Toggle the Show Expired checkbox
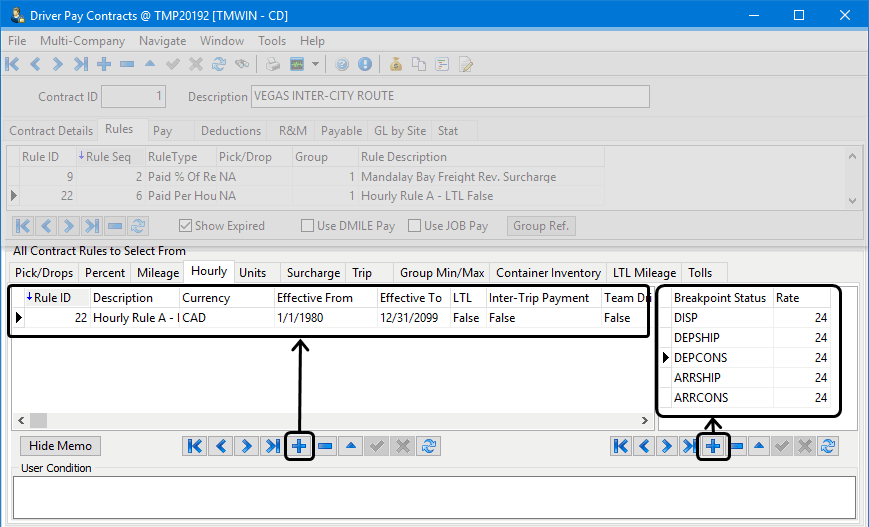Image resolution: width=869 pixels, height=527 pixels. click(185, 226)
